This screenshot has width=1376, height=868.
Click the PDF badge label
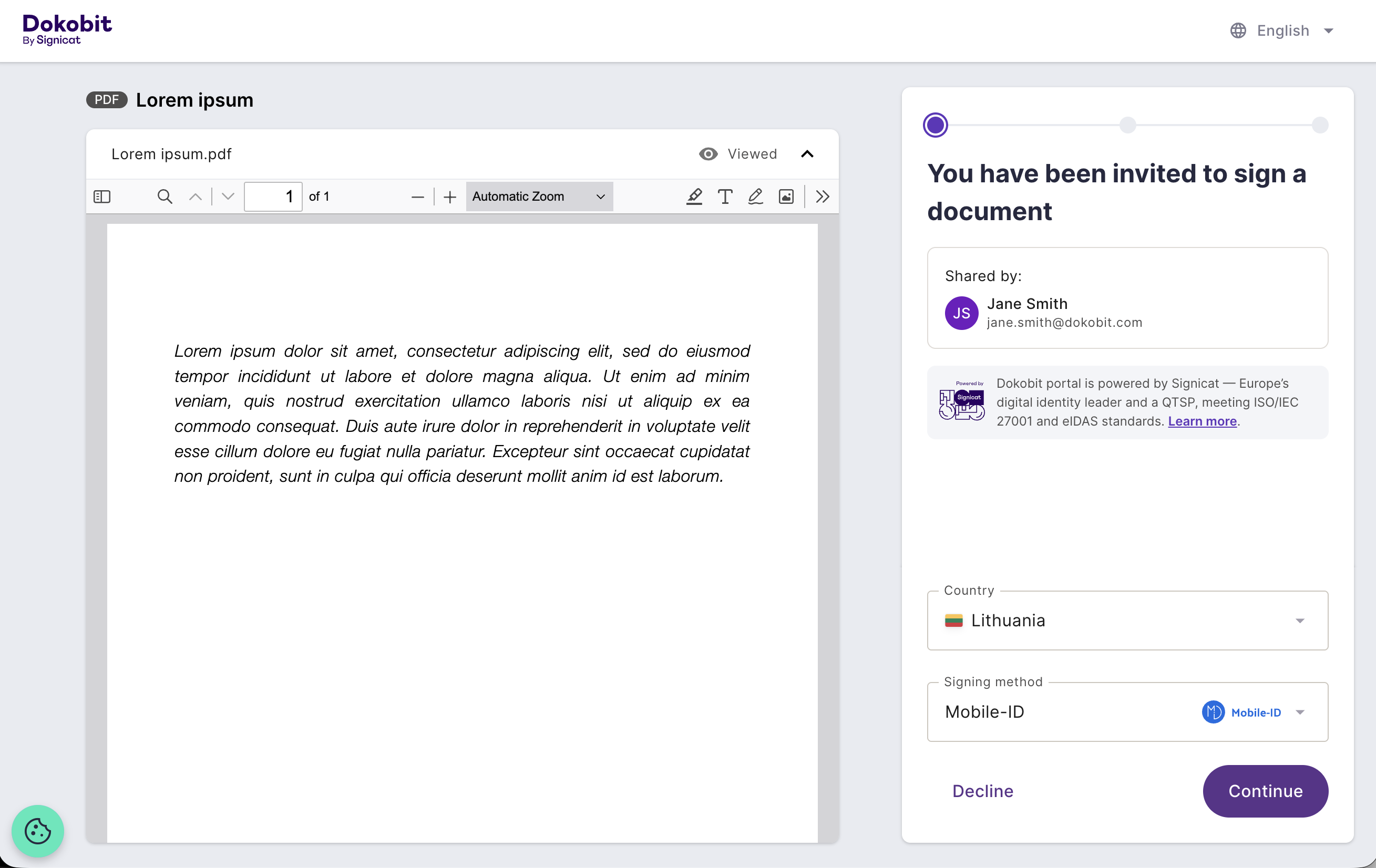click(x=106, y=99)
